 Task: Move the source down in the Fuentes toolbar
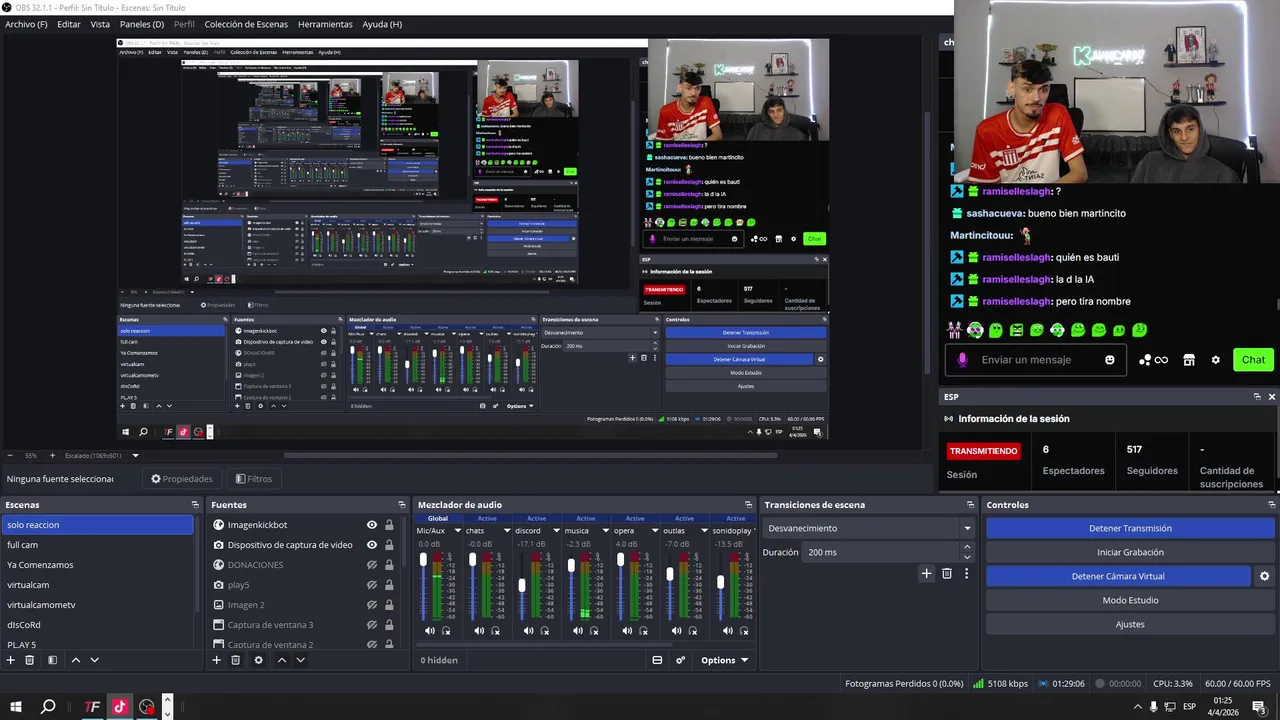tap(300, 660)
